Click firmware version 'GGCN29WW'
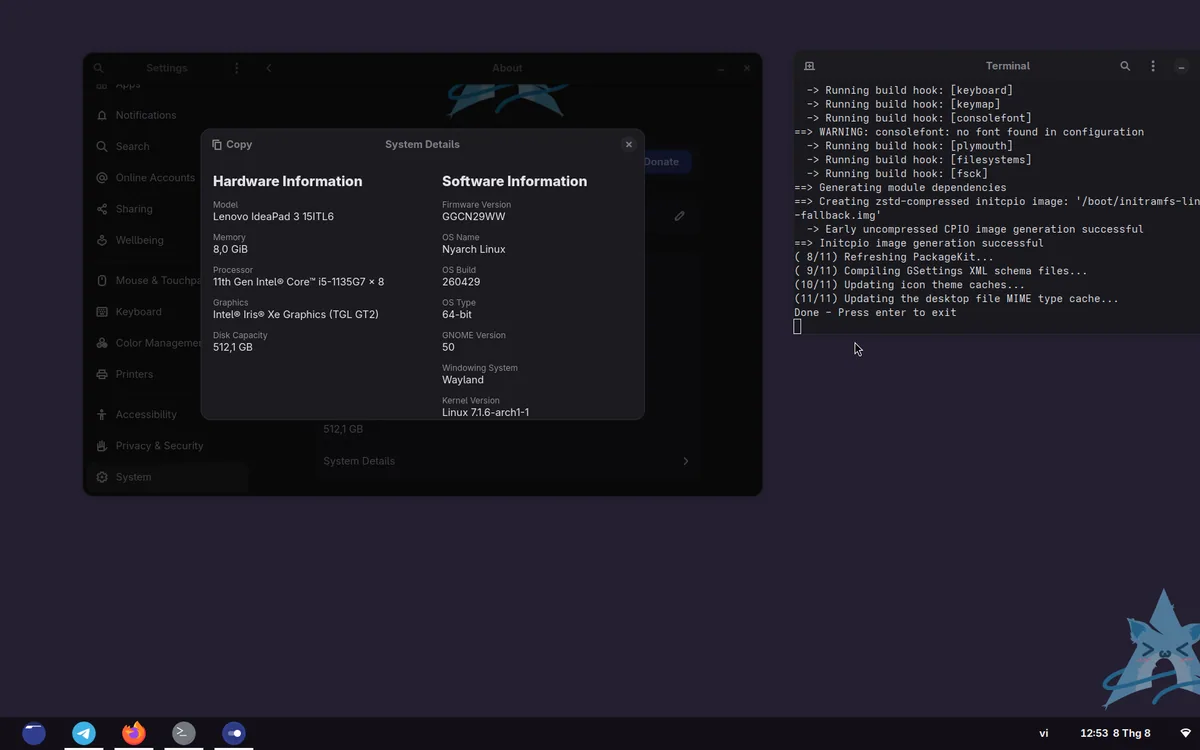Screen dimensions: 1200x750 474,216
